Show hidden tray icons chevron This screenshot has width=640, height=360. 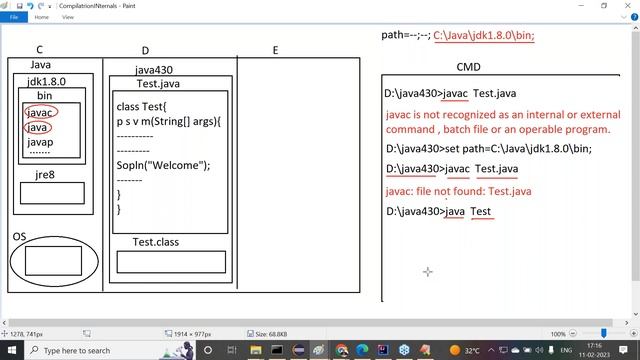491,350
